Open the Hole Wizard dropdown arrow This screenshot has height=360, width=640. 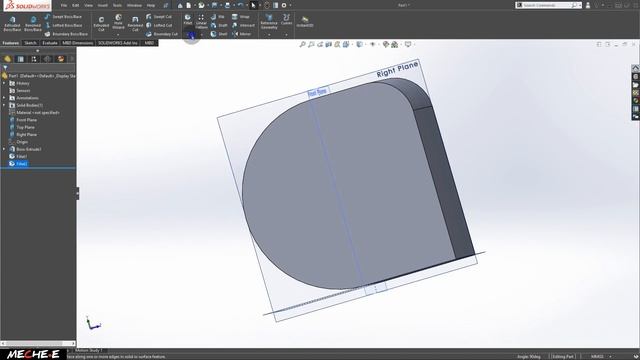tap(118, 34)
